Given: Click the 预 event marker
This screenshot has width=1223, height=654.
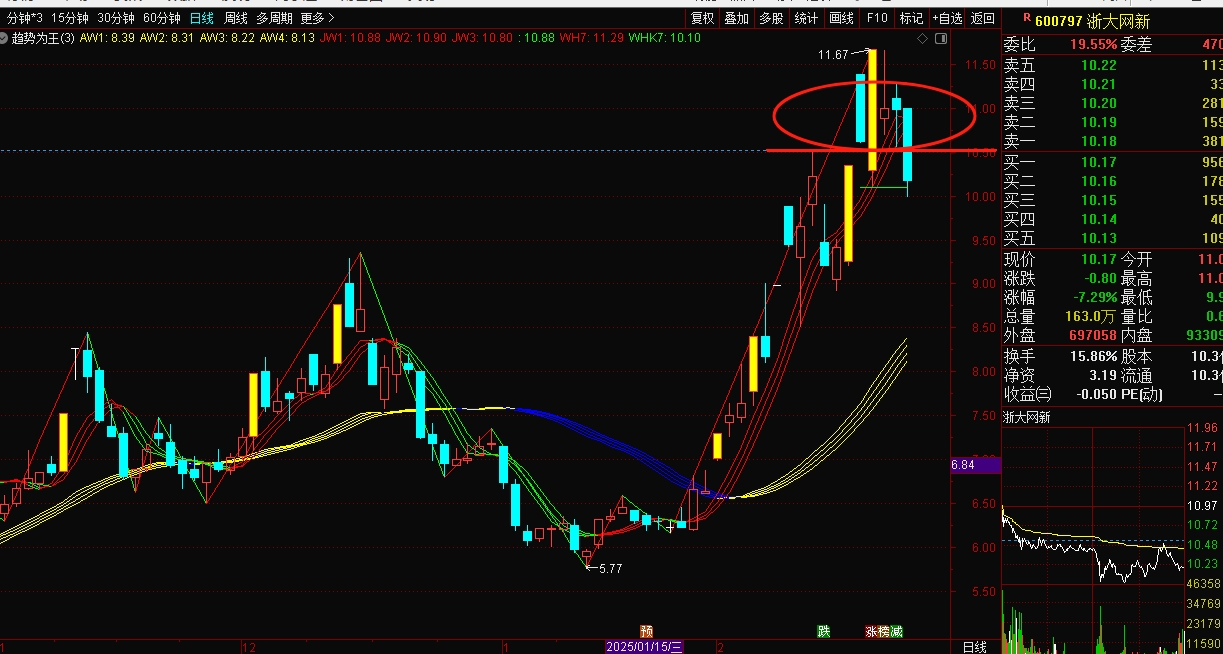Looking at the screenshot, I should [647, 631].
